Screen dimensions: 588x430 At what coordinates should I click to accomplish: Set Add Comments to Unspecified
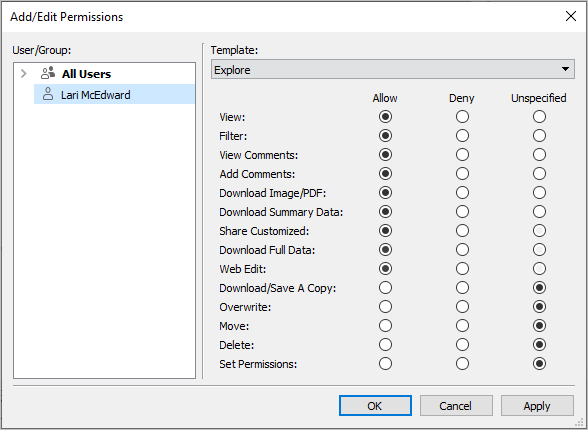[539, 174]
